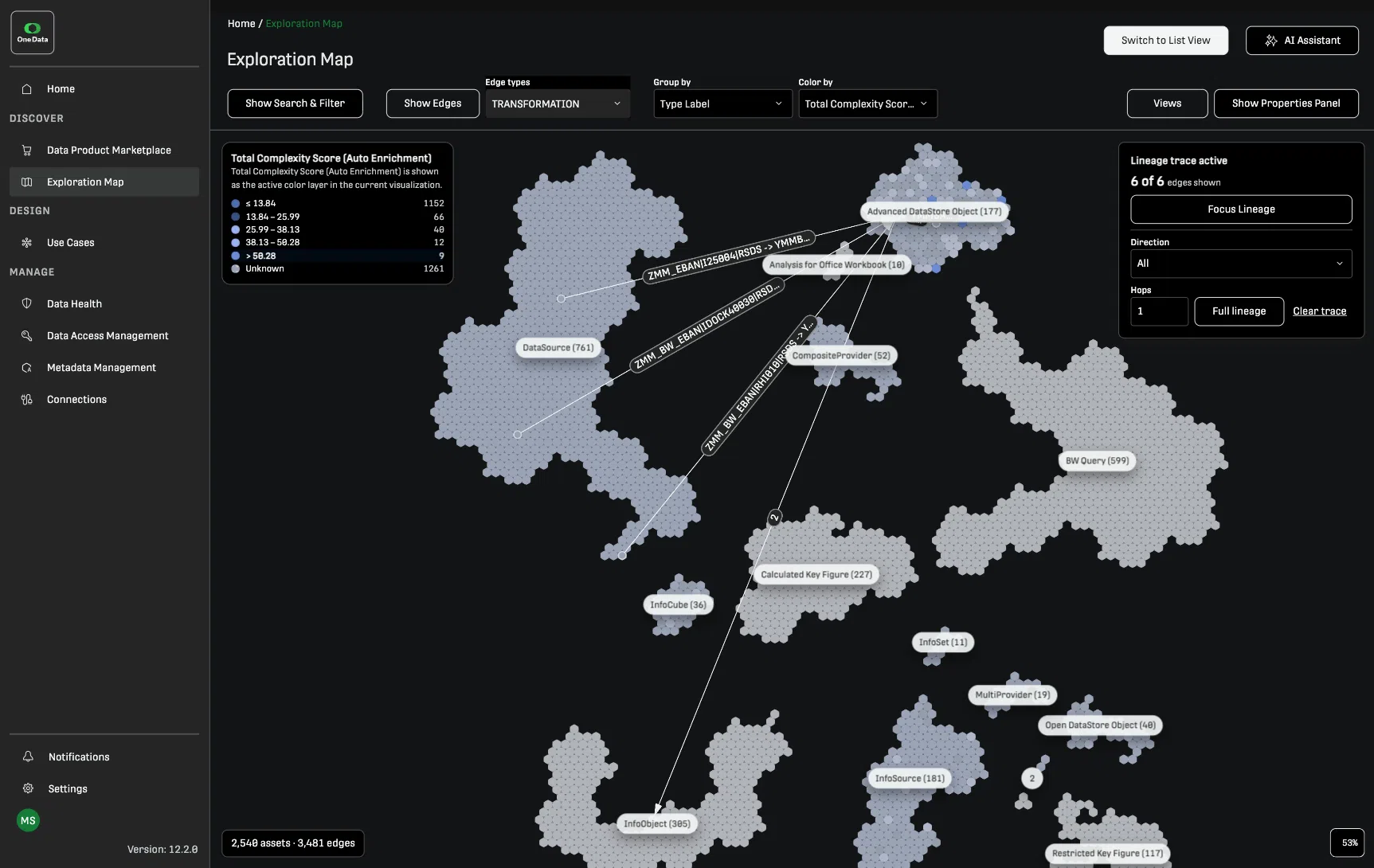Click the Data Health shield icon
1374x868 pixels.
27,304
